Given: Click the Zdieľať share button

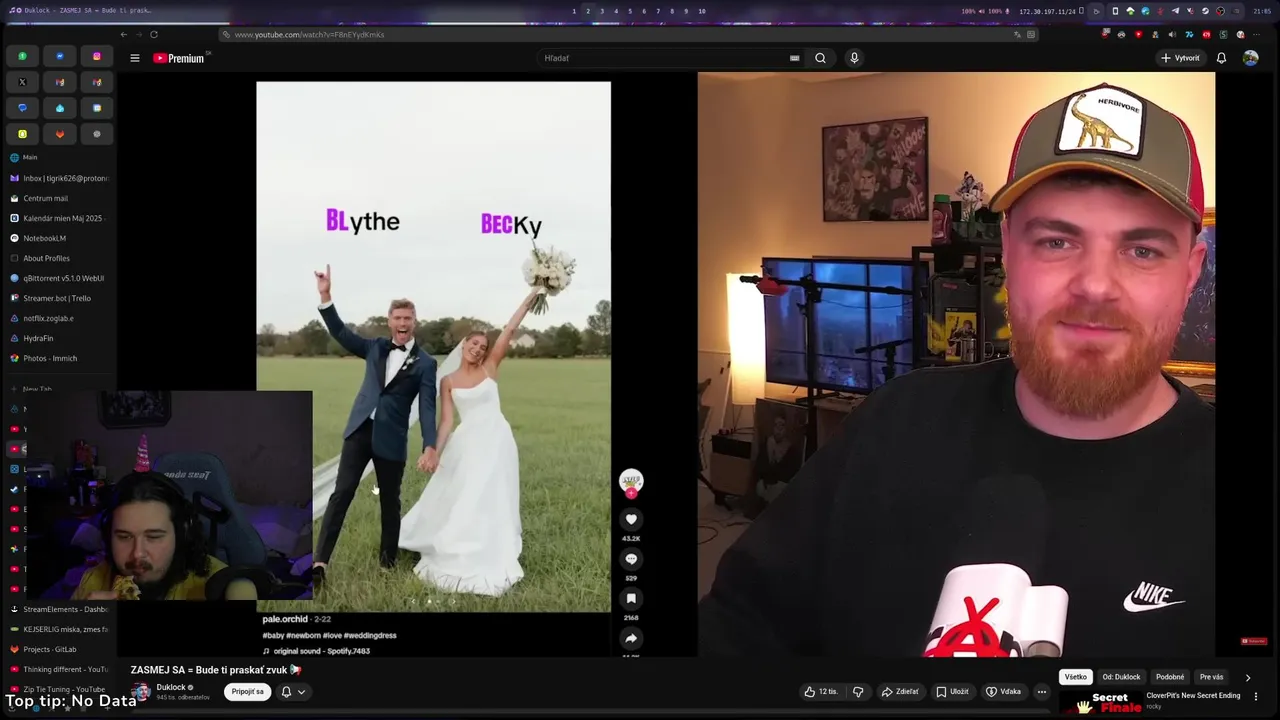Looking at the screenshot, I should [x=900, y=691].
